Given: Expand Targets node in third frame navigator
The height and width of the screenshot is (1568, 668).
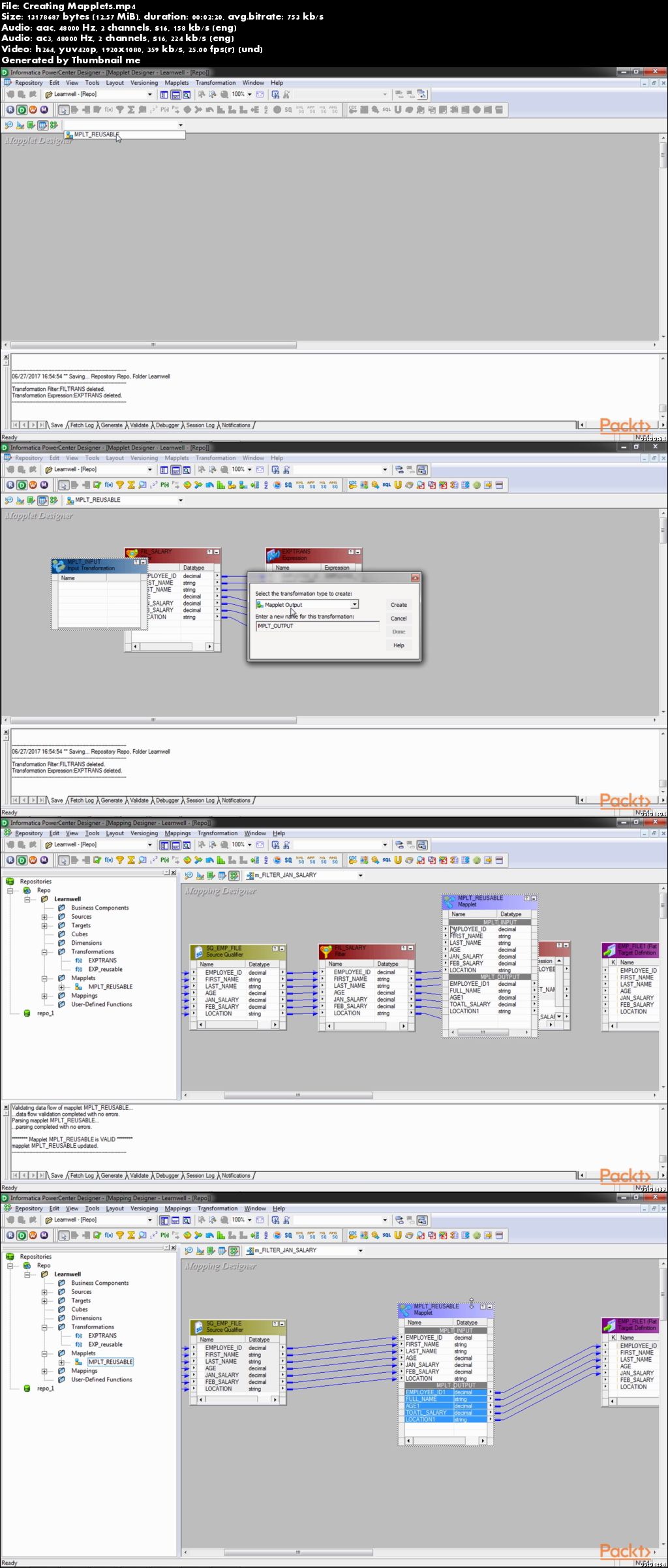Looking at the screenshot, I should (44, 925).
